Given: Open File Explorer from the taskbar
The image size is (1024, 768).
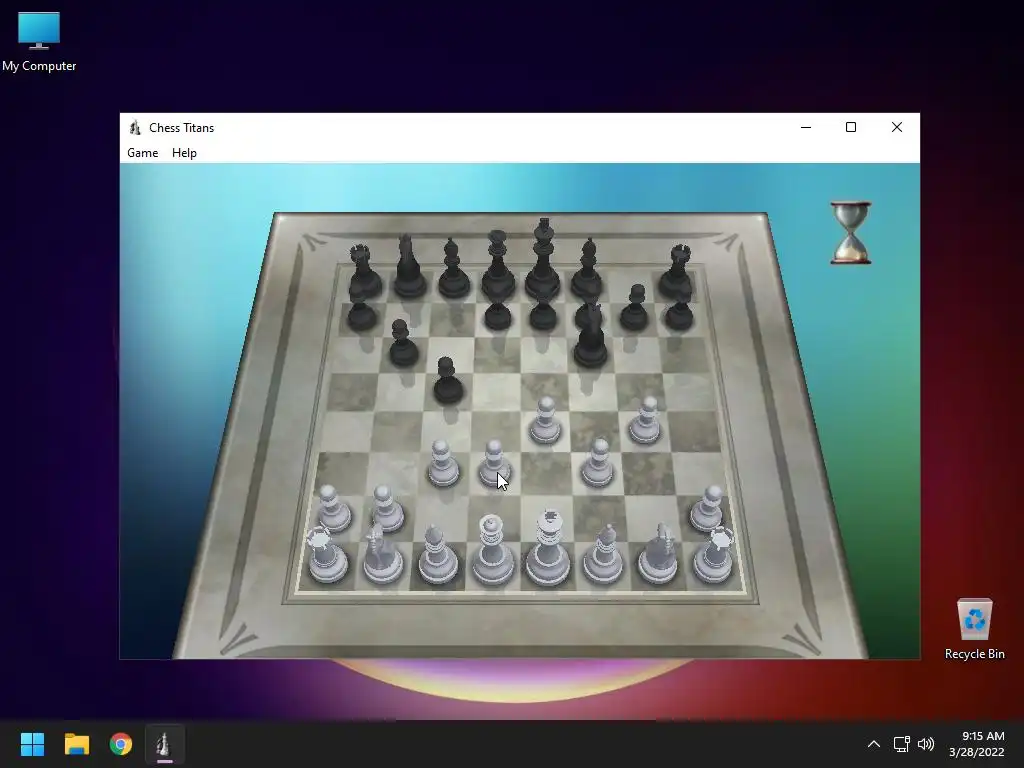Looking at the screenshot, I should 76,744.
